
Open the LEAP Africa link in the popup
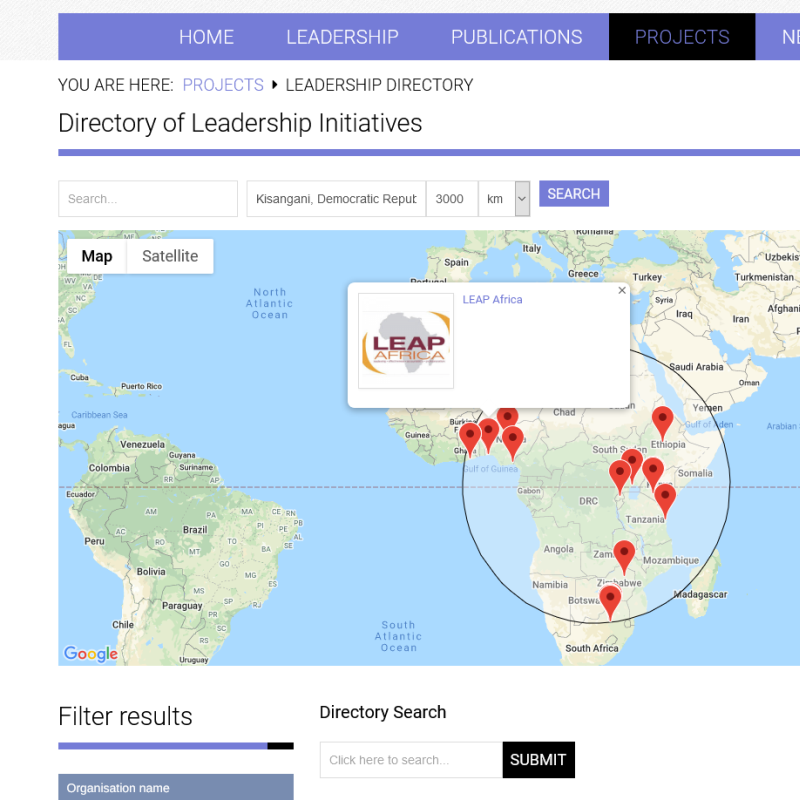coord(492,300)
